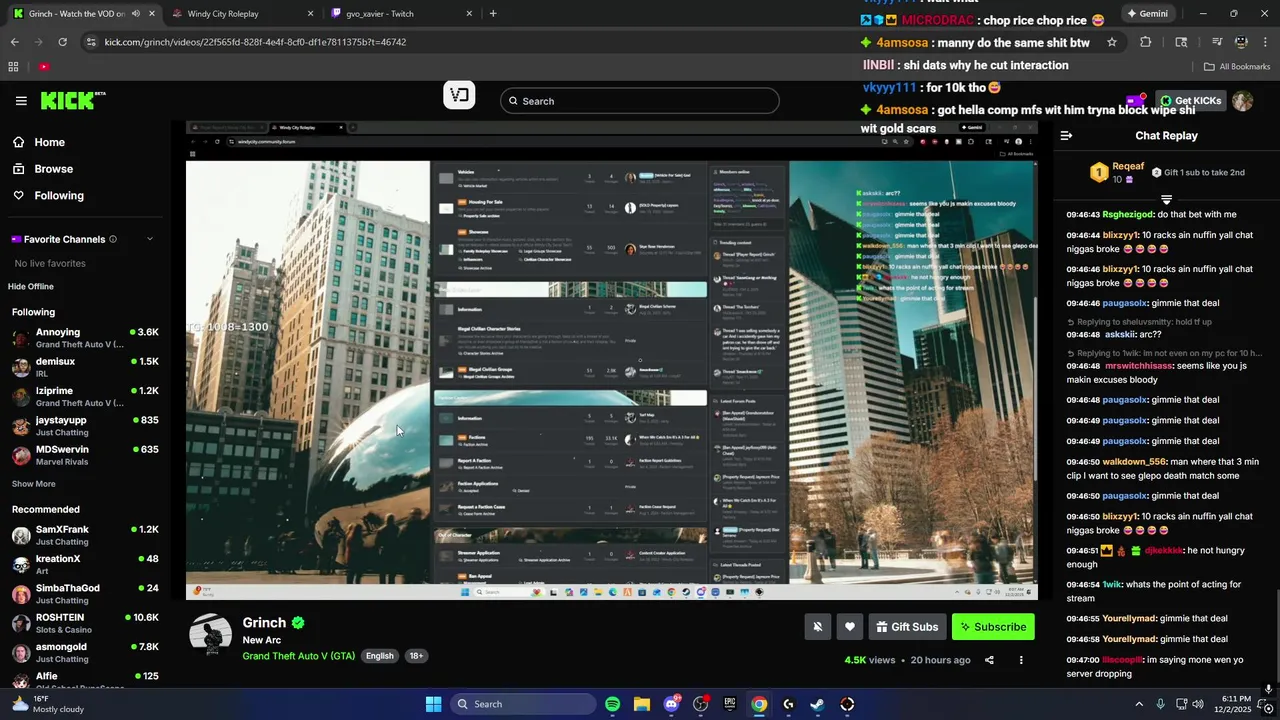The image size is (1280, 720).
Task: Open recommended channel SimbaThaGod
Action: coord(85,594)
